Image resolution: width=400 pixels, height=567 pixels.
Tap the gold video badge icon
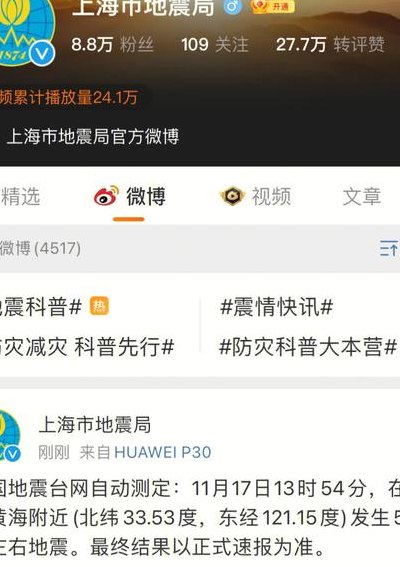[x=232, y=196]
